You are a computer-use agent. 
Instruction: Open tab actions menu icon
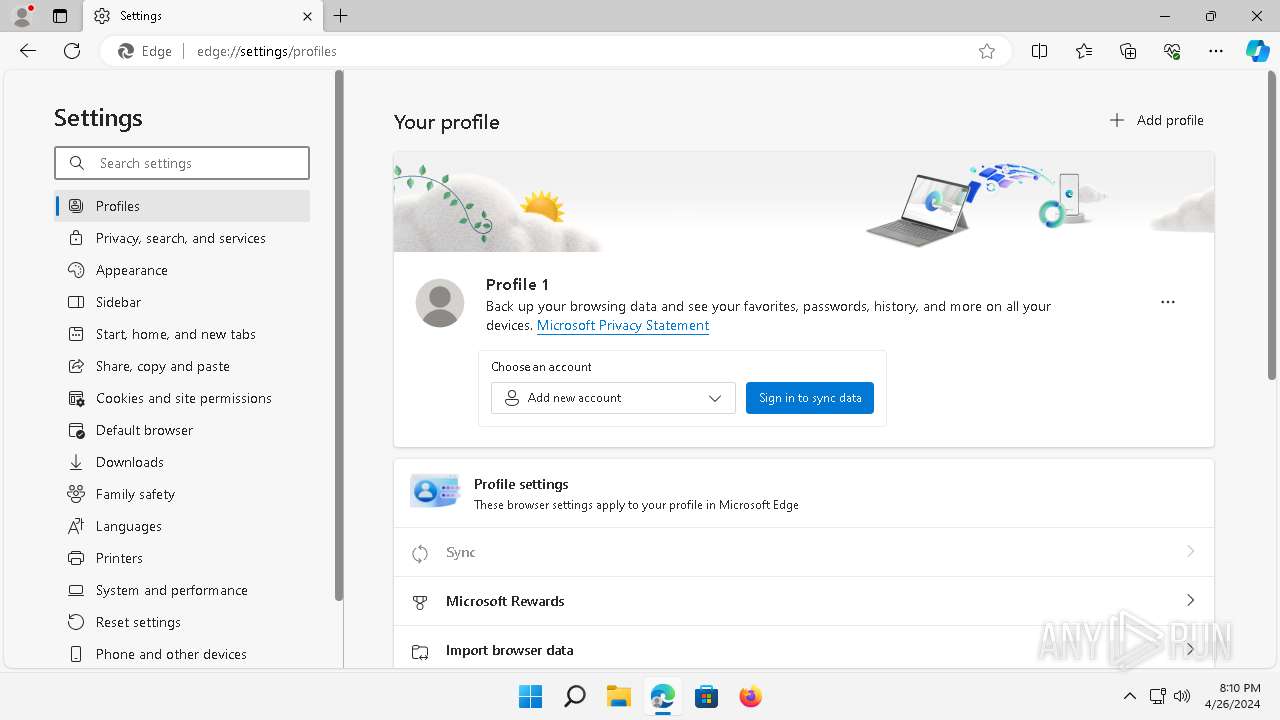tap(60, 16)
